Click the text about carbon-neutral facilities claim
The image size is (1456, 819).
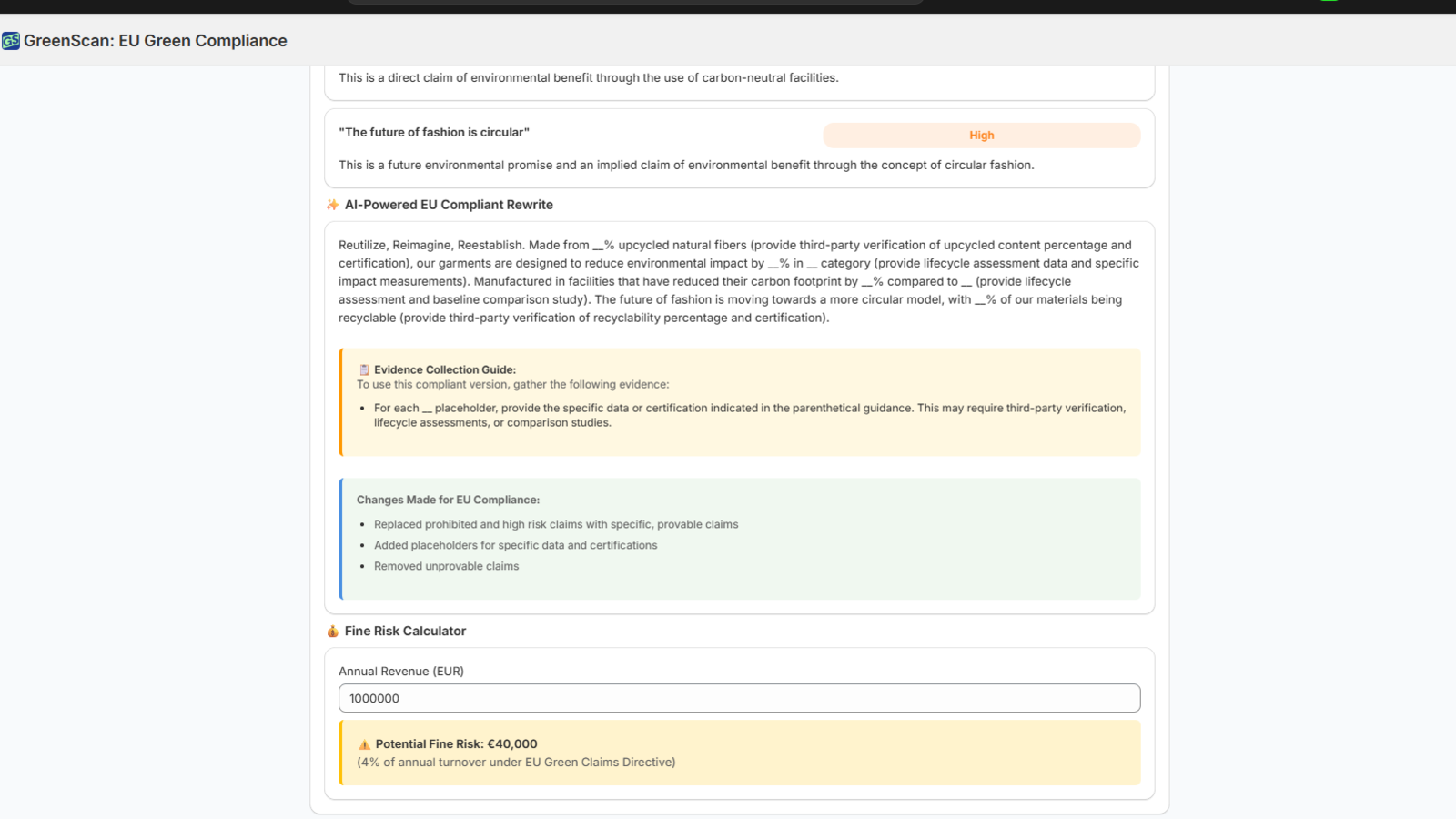coord(589,77)
